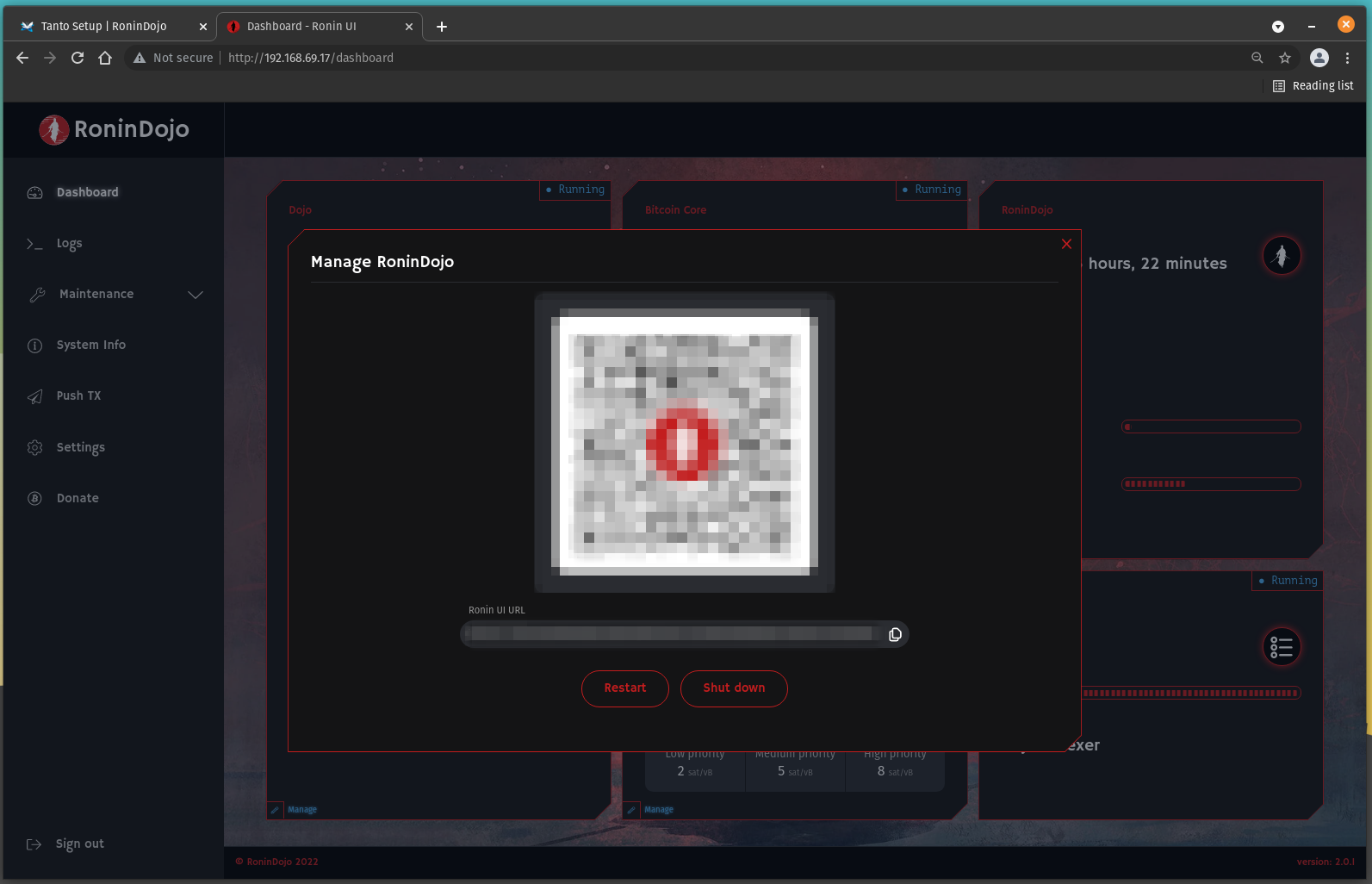Click the RoninDojo QR code image

click(685, 442)
